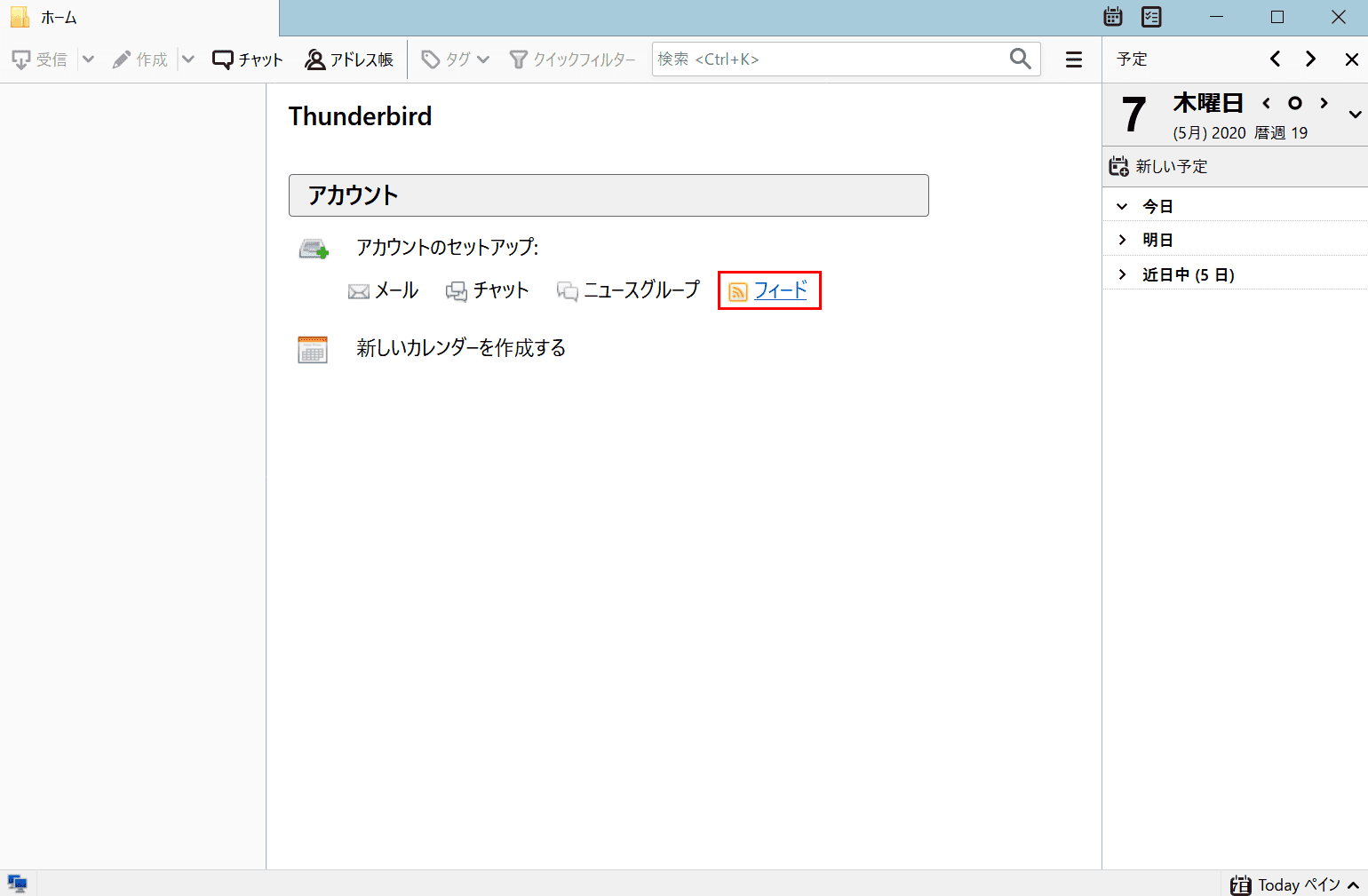The image size is (1368, 896).
Task: Open the dropdown arrow next to 受信
Action: 88,59
